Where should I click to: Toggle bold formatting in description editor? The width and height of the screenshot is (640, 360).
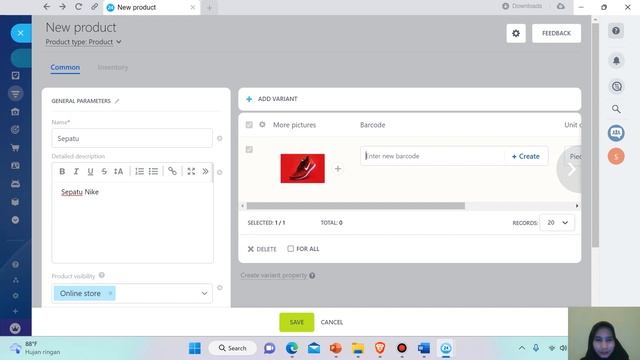tap(62, 171)
